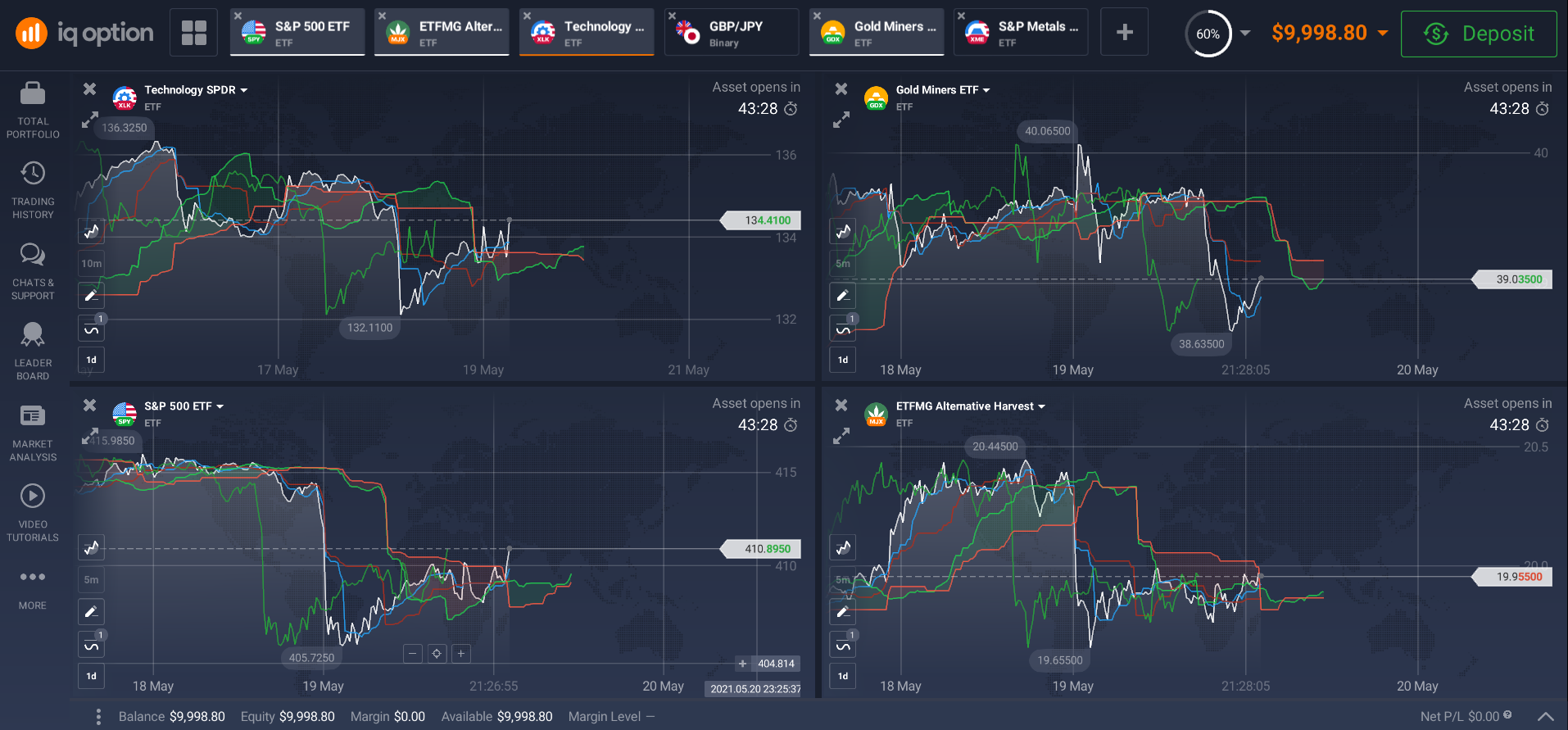
Task: Switch to GBP/JPY Binary tab
Action: [x=732, y=33]
